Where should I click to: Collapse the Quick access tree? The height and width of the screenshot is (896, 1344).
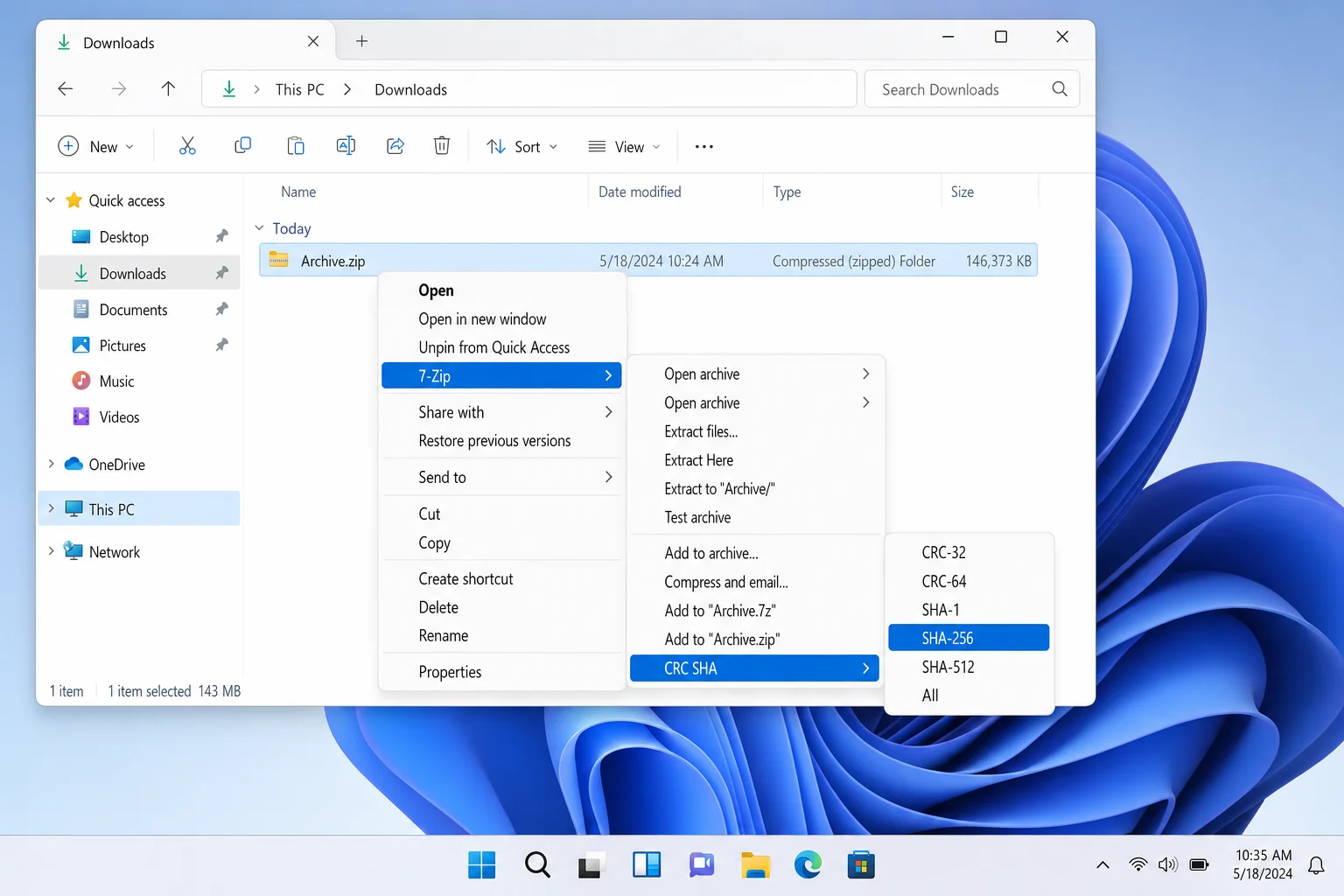click(x=51, y=200)
